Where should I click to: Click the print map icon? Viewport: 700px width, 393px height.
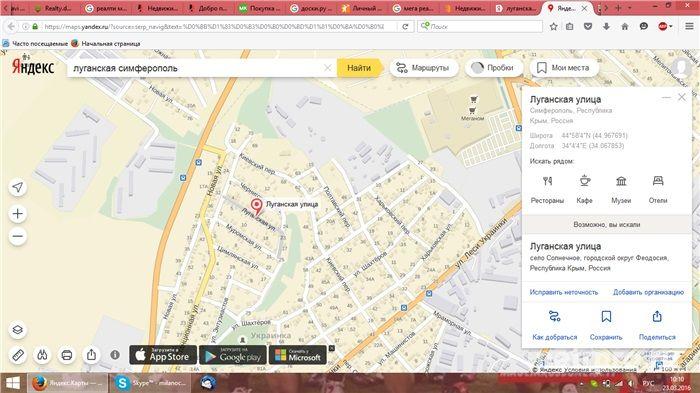67,355
